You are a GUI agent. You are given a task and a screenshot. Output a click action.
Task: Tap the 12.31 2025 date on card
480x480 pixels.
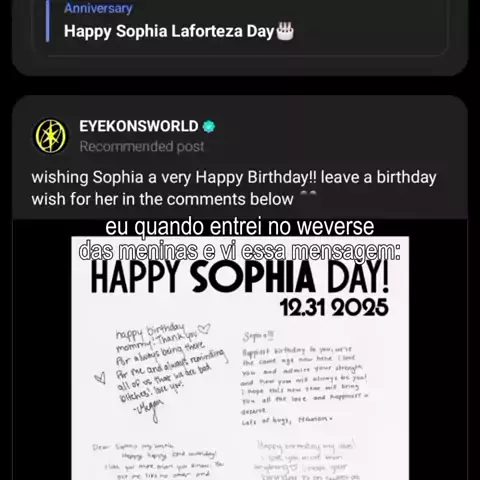pos(334,307)
